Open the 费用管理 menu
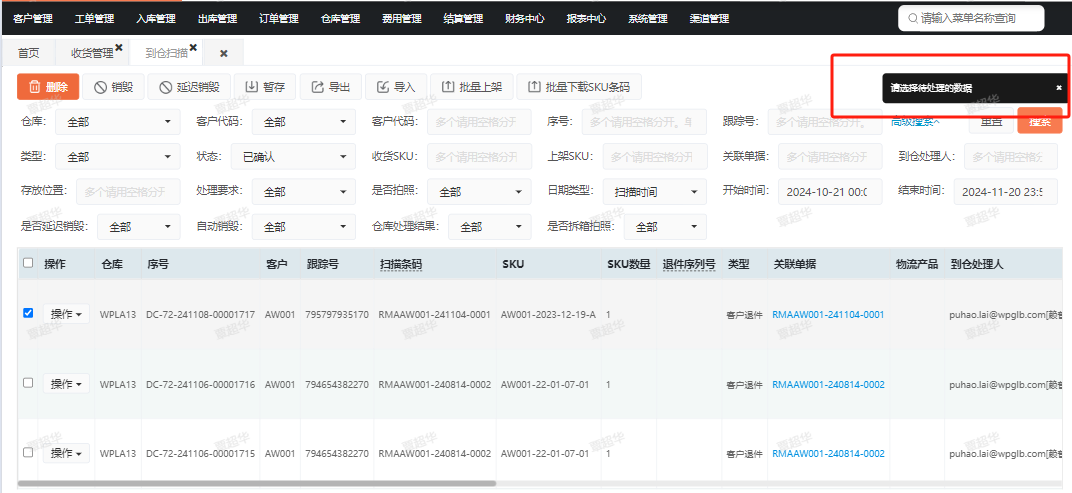 (x=402, y=18)
